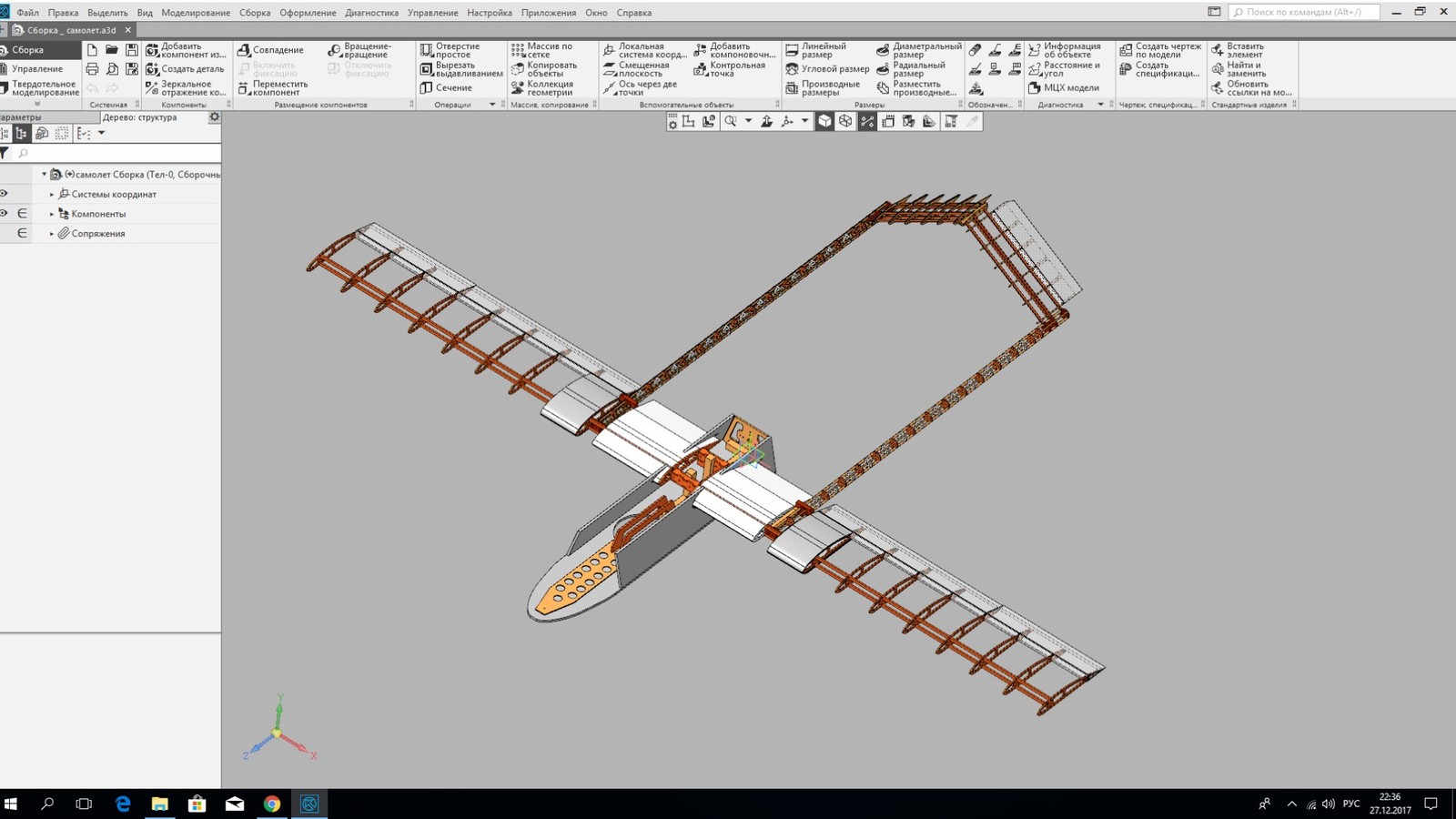Open the Диагностика menu
The width and height of the screenshot is (1456, 819).
pos(371,13)
